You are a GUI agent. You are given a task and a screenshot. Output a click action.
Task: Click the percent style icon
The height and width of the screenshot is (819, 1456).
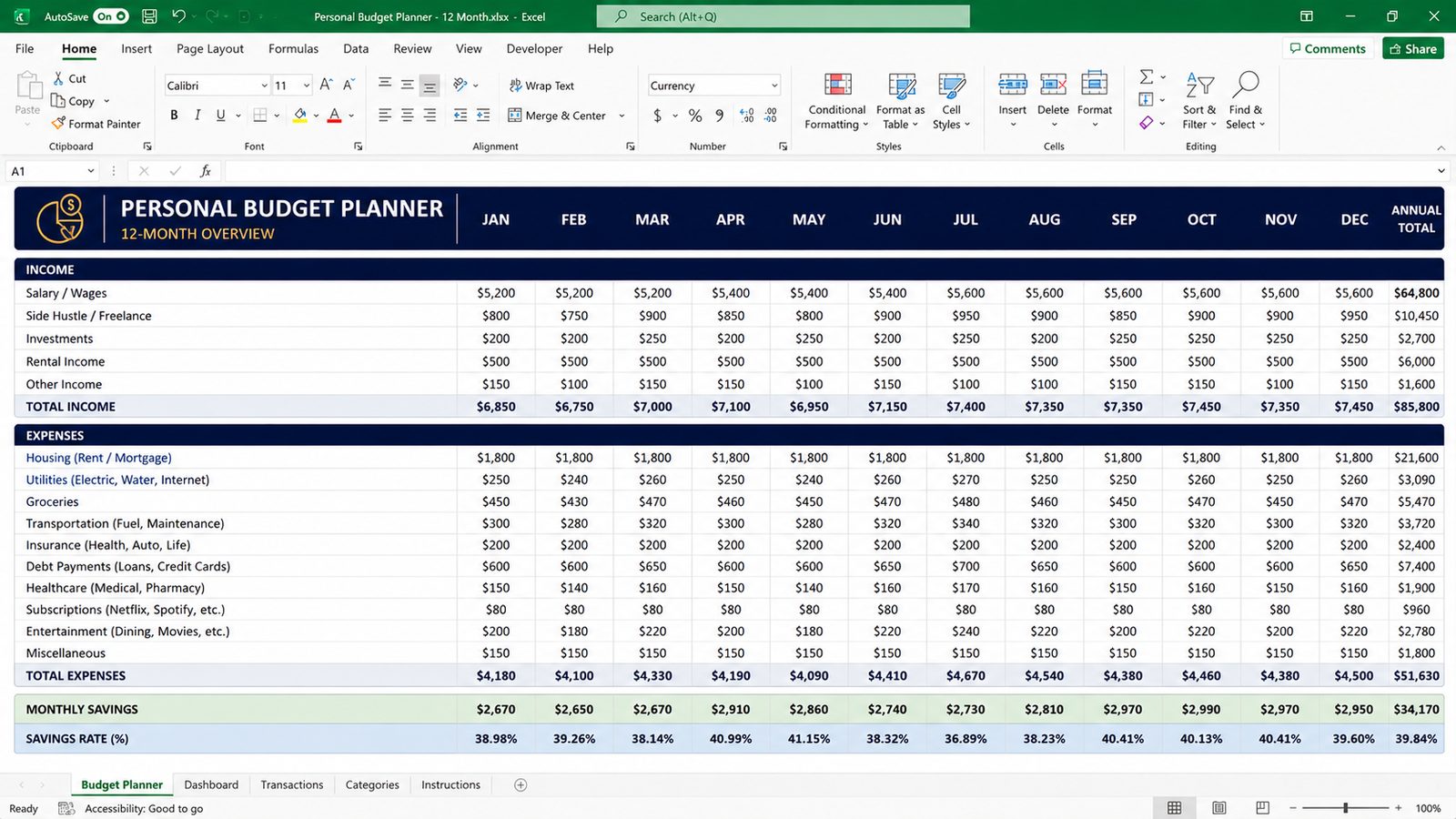point(695,116)
